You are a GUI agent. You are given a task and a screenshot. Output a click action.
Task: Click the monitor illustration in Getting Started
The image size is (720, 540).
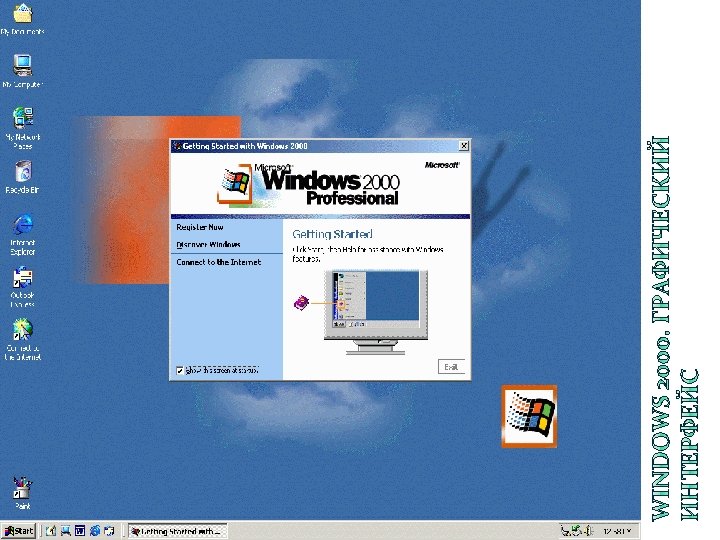click(x=376, y=312)
